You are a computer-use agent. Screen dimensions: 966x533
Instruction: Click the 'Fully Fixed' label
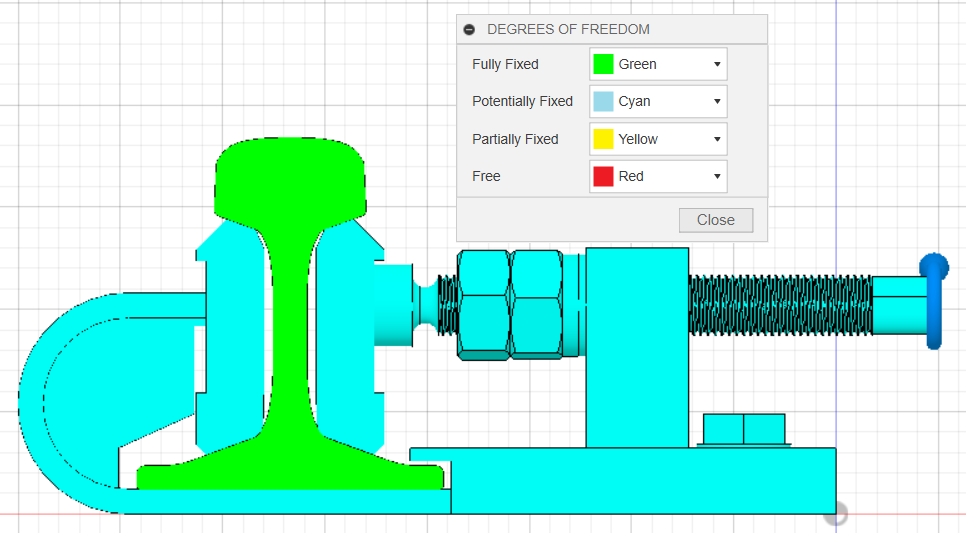pyautogui.click(x=505, y=64)
